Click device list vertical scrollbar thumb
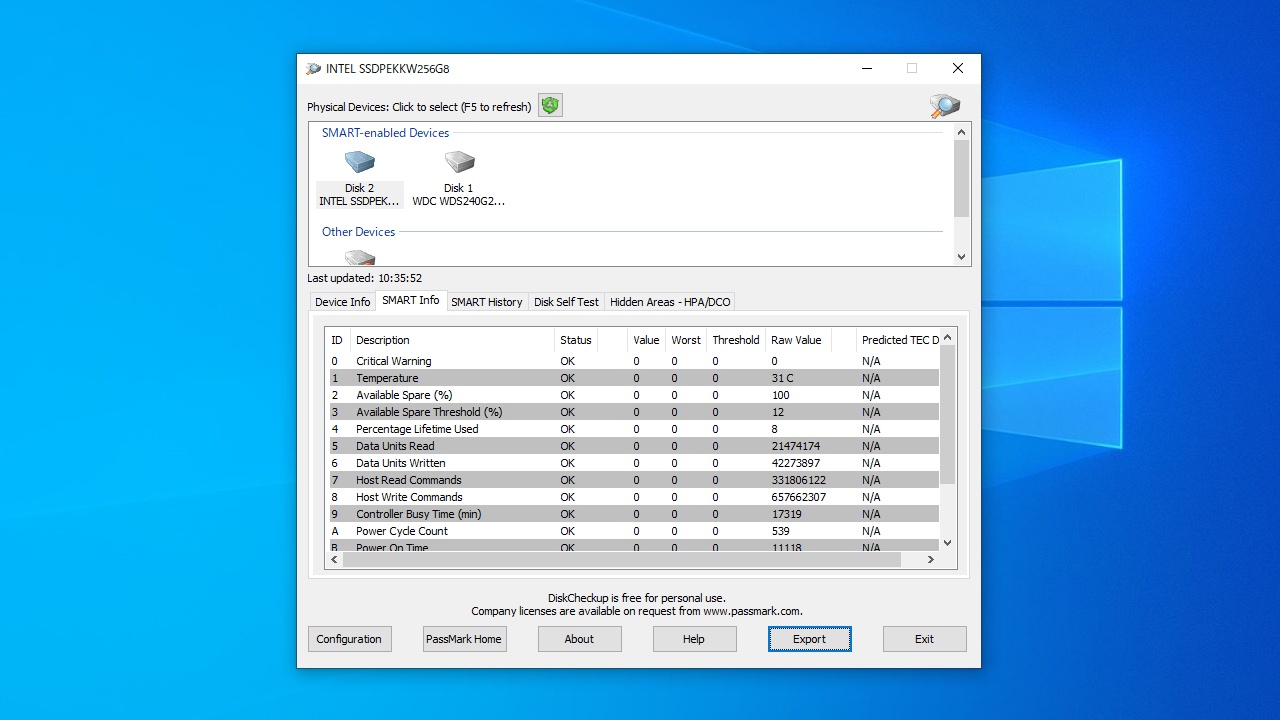The width and height of the screenshot is (1280, 720). [x=962, y=178]
